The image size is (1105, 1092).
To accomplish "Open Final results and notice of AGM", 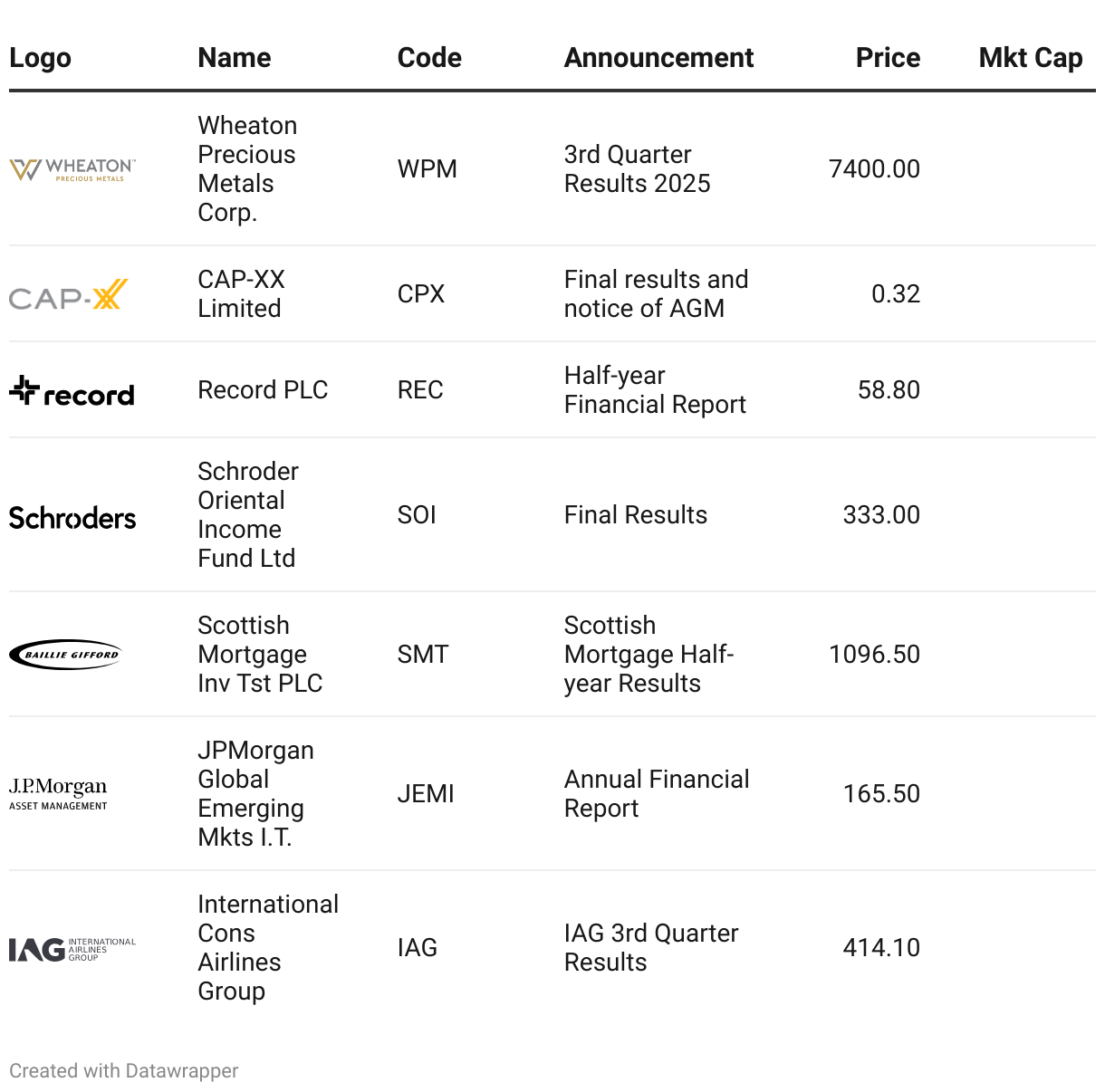I will (x=656, y=294).
